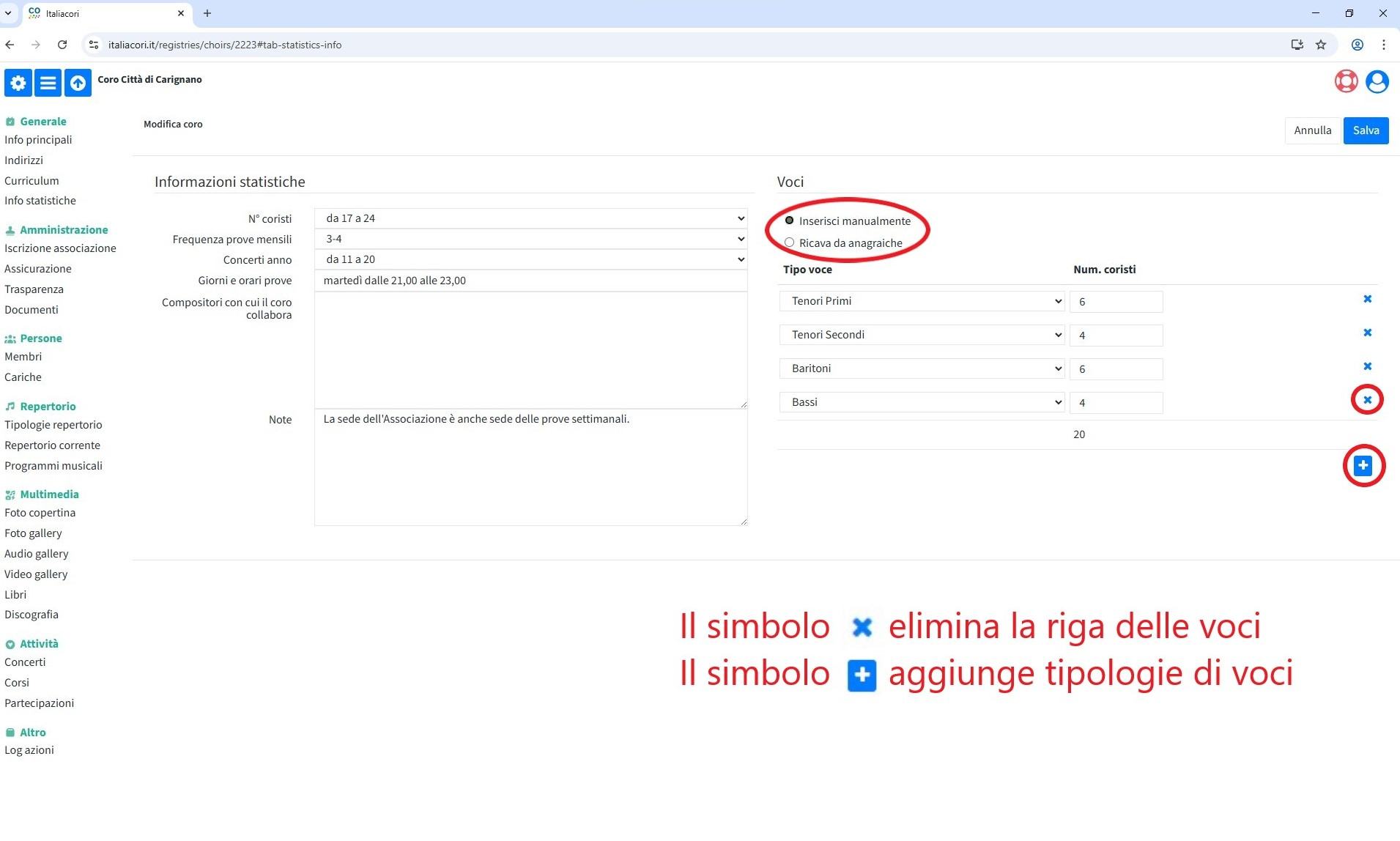1400x841 pixels.
Task: Delete the Tenori Primi voice row
Action: pyautogui.click(x=1367, y=299)
